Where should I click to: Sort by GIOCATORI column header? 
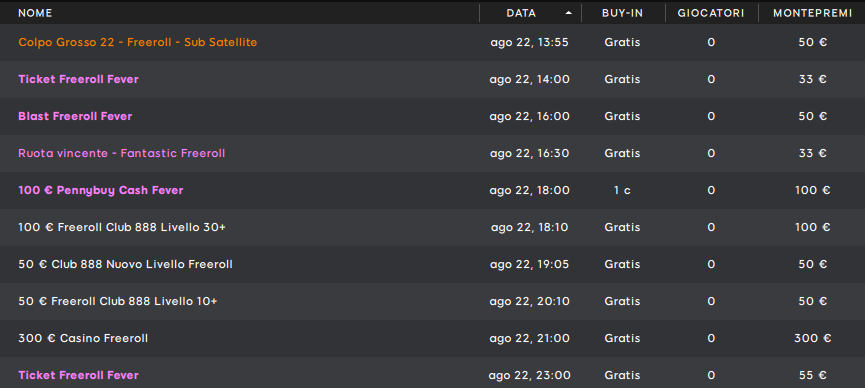711,13
